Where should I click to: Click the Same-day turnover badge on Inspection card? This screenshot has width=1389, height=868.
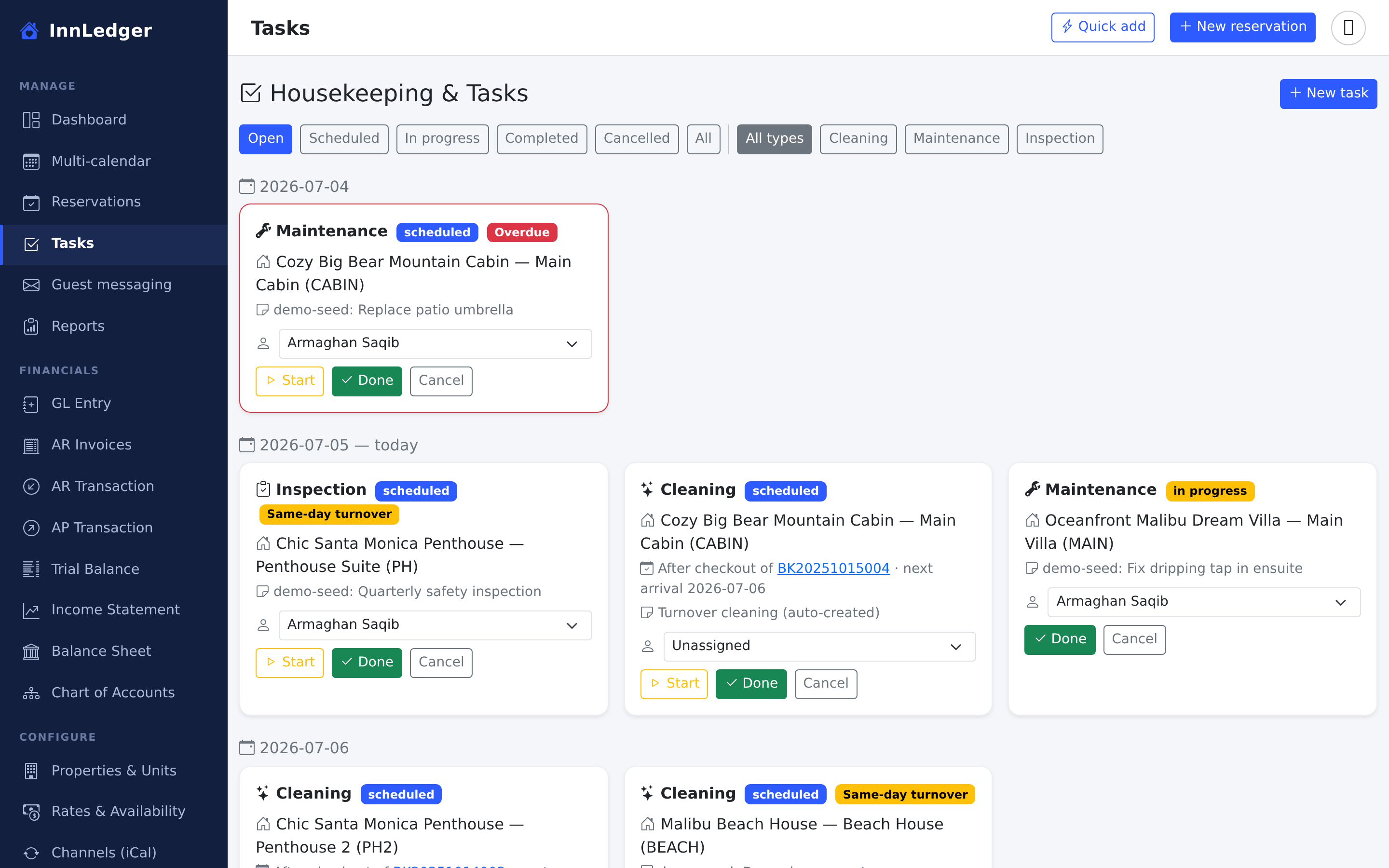click(x=329, y=515)
